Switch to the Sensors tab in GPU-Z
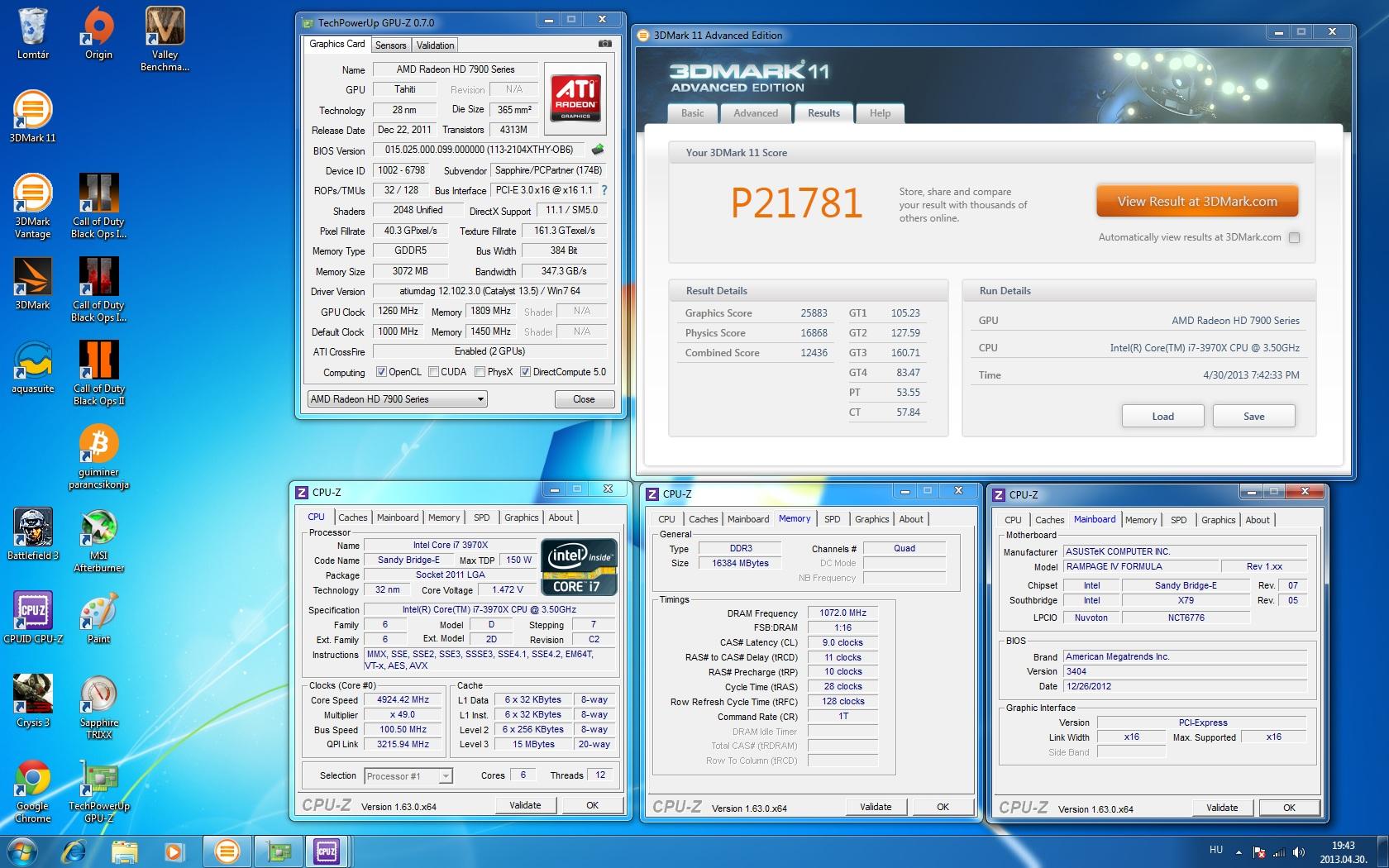Screen dimensions: 1389x868 pyautogui.click(x=390, y=45)
